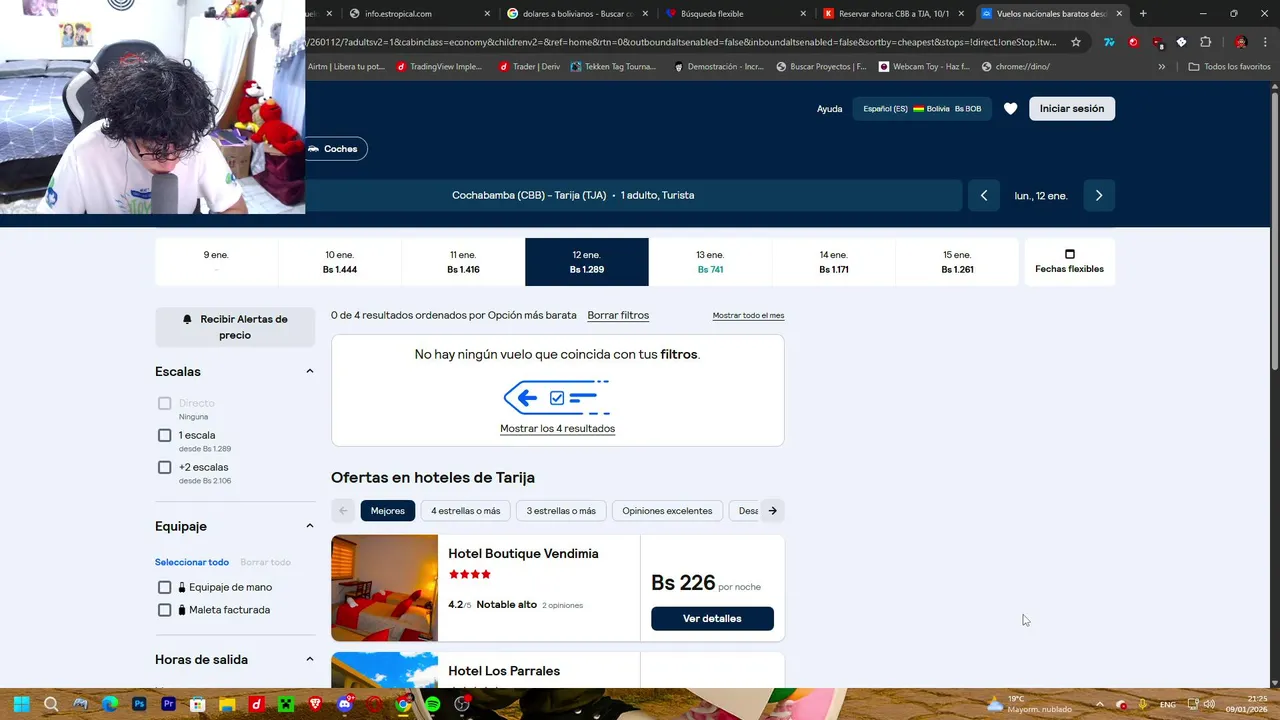Open Windows Start menu
The image size is (1280, 720).
pos(21,704)
